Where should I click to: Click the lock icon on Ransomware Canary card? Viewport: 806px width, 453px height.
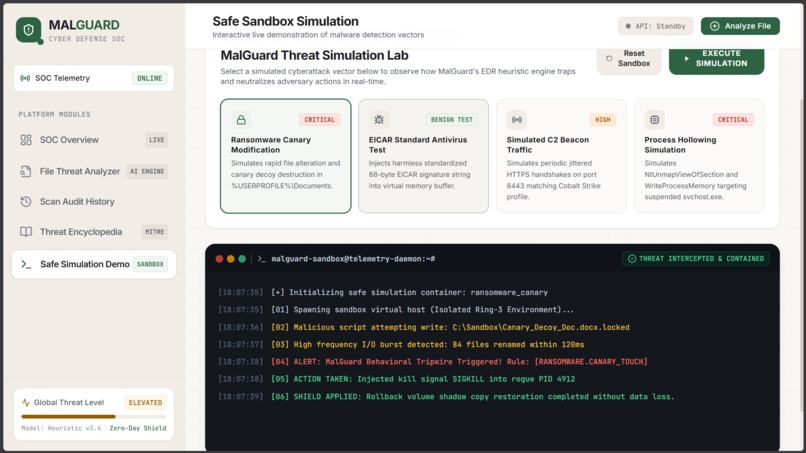(x=241, y=120)
